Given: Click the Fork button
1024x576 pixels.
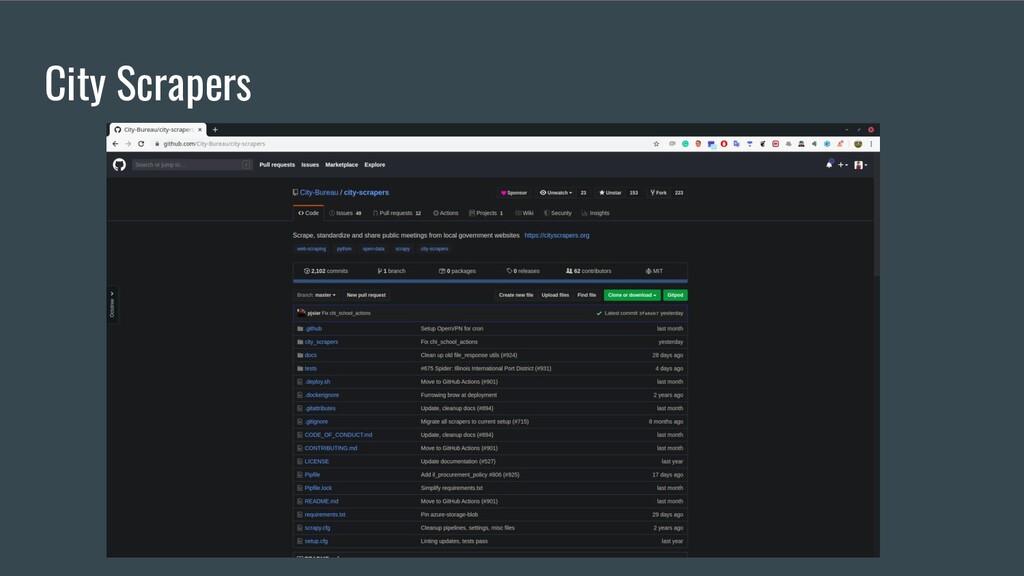Looking at the screenshot, I should [659, 193].
